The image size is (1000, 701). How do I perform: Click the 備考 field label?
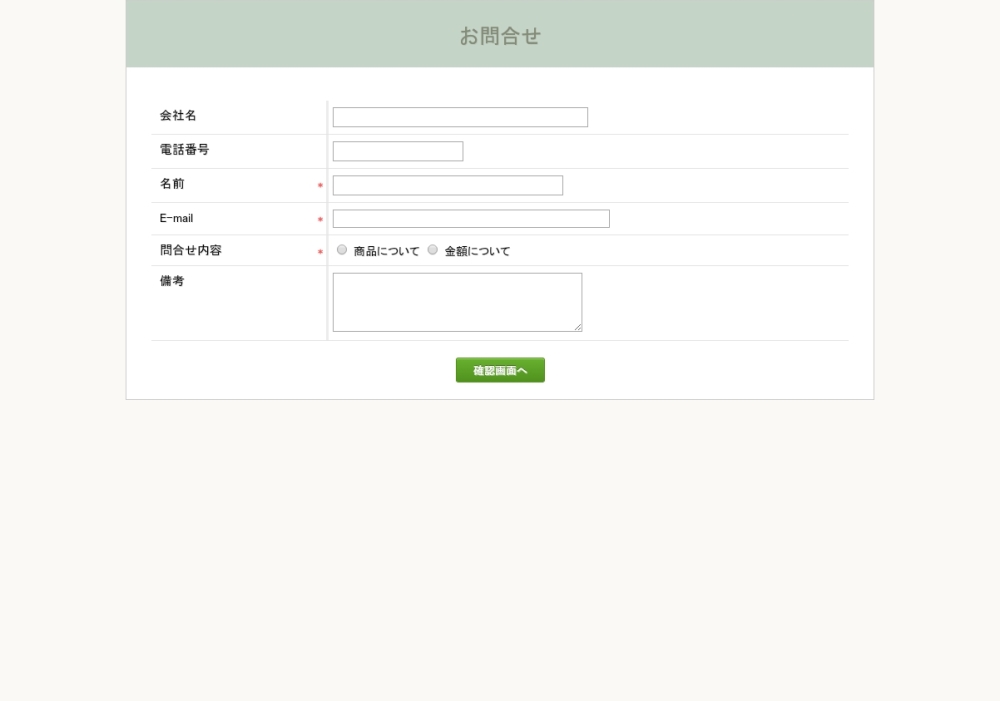[172, 281]
